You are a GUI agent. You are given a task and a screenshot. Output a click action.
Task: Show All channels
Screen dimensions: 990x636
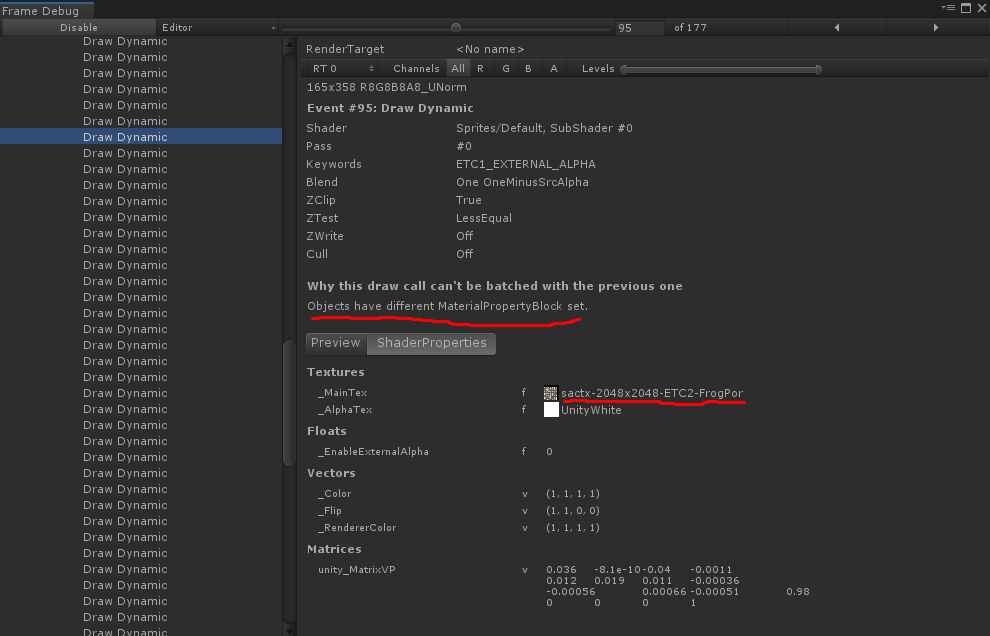tap(458, 68)
